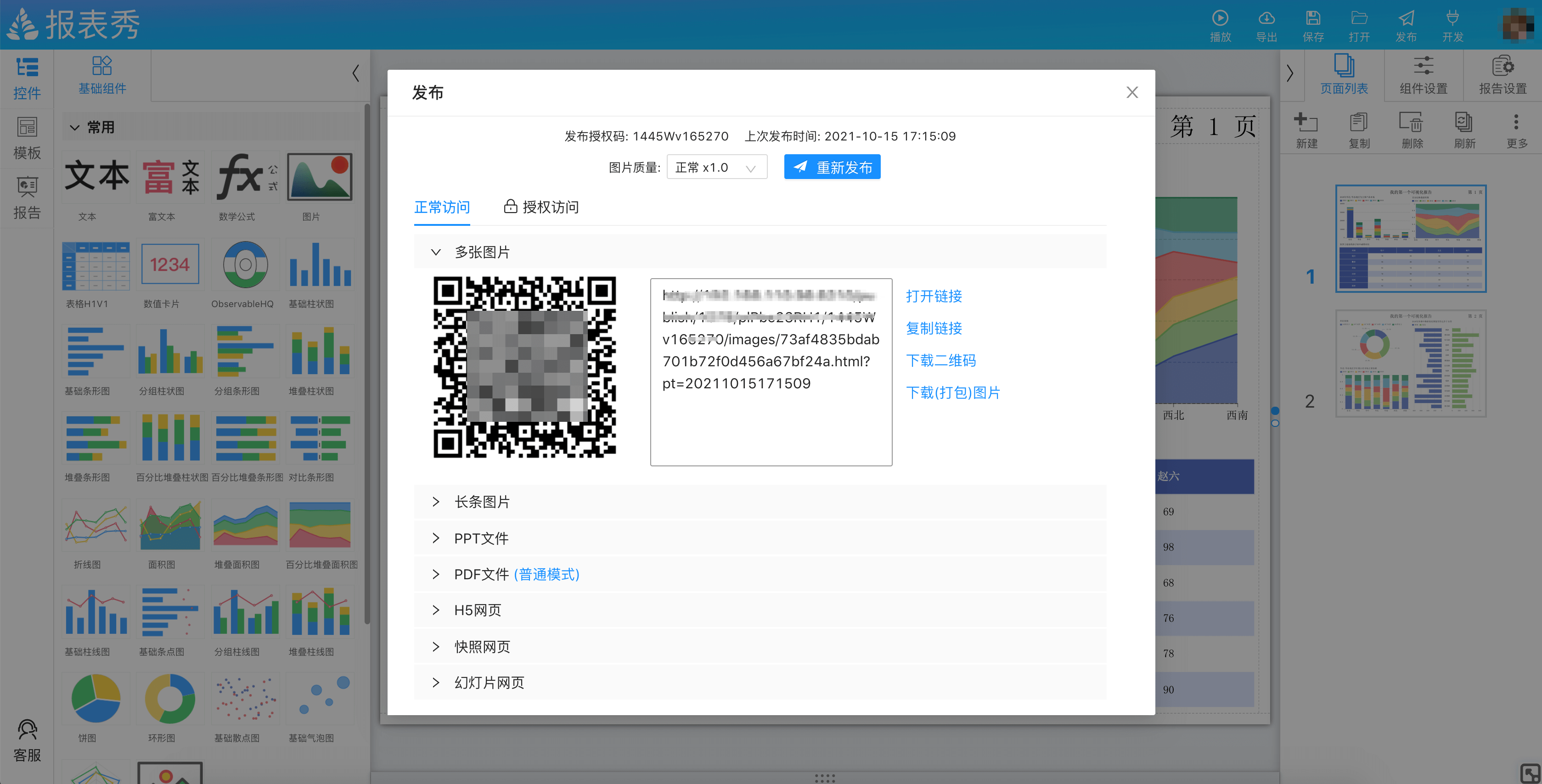Click the 导出 export icon
1542x784 pixels.
[1266, 18]
